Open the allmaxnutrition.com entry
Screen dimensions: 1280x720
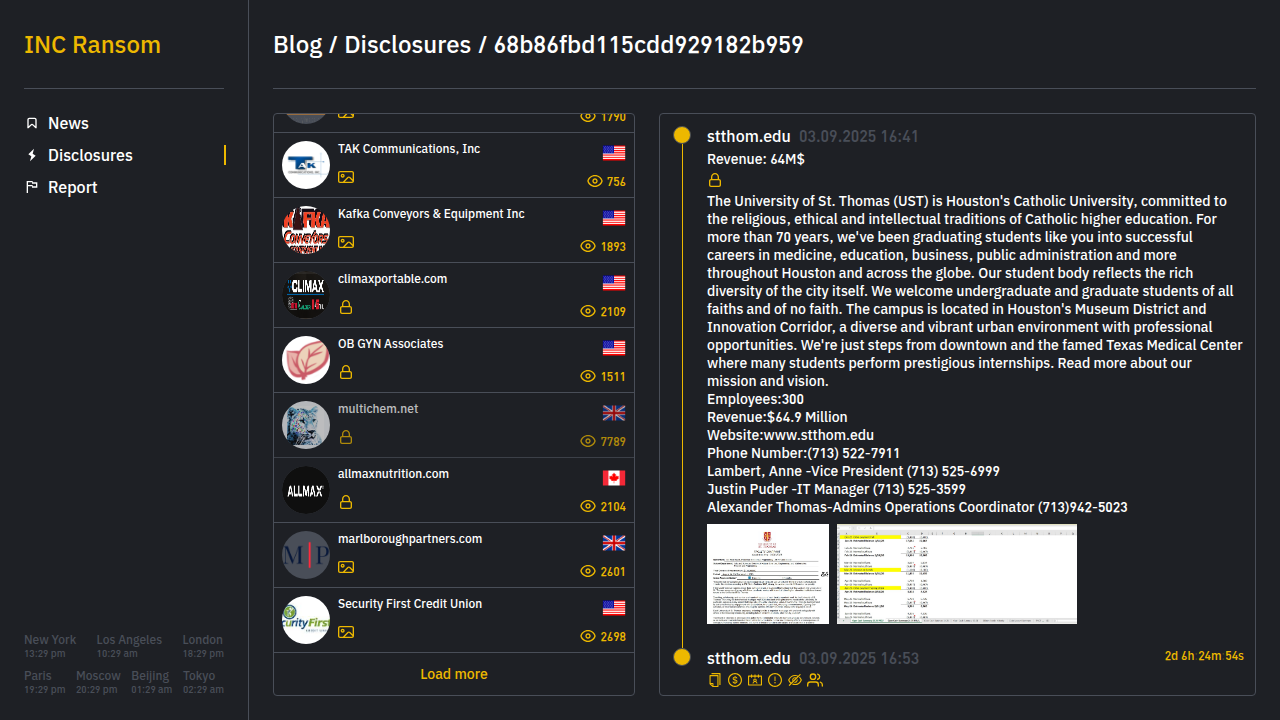454,490
